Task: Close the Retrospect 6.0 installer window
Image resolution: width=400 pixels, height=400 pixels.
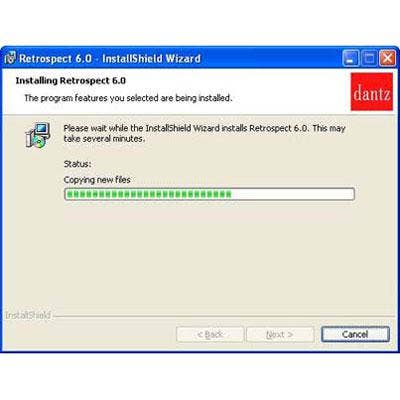Action: click(x=388, y=58)
